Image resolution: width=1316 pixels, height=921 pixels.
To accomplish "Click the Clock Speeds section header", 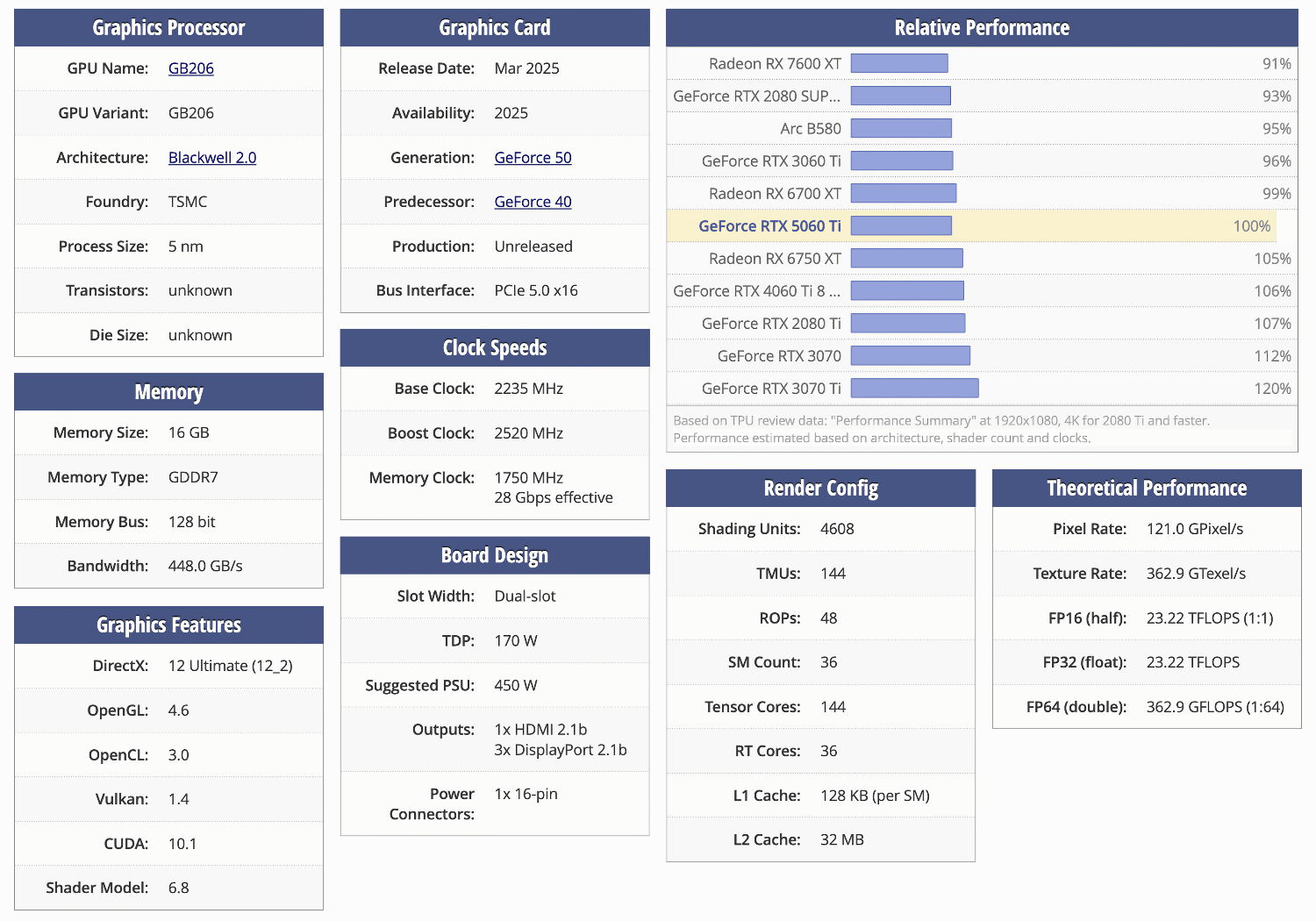I will click(x=495, y=348).
